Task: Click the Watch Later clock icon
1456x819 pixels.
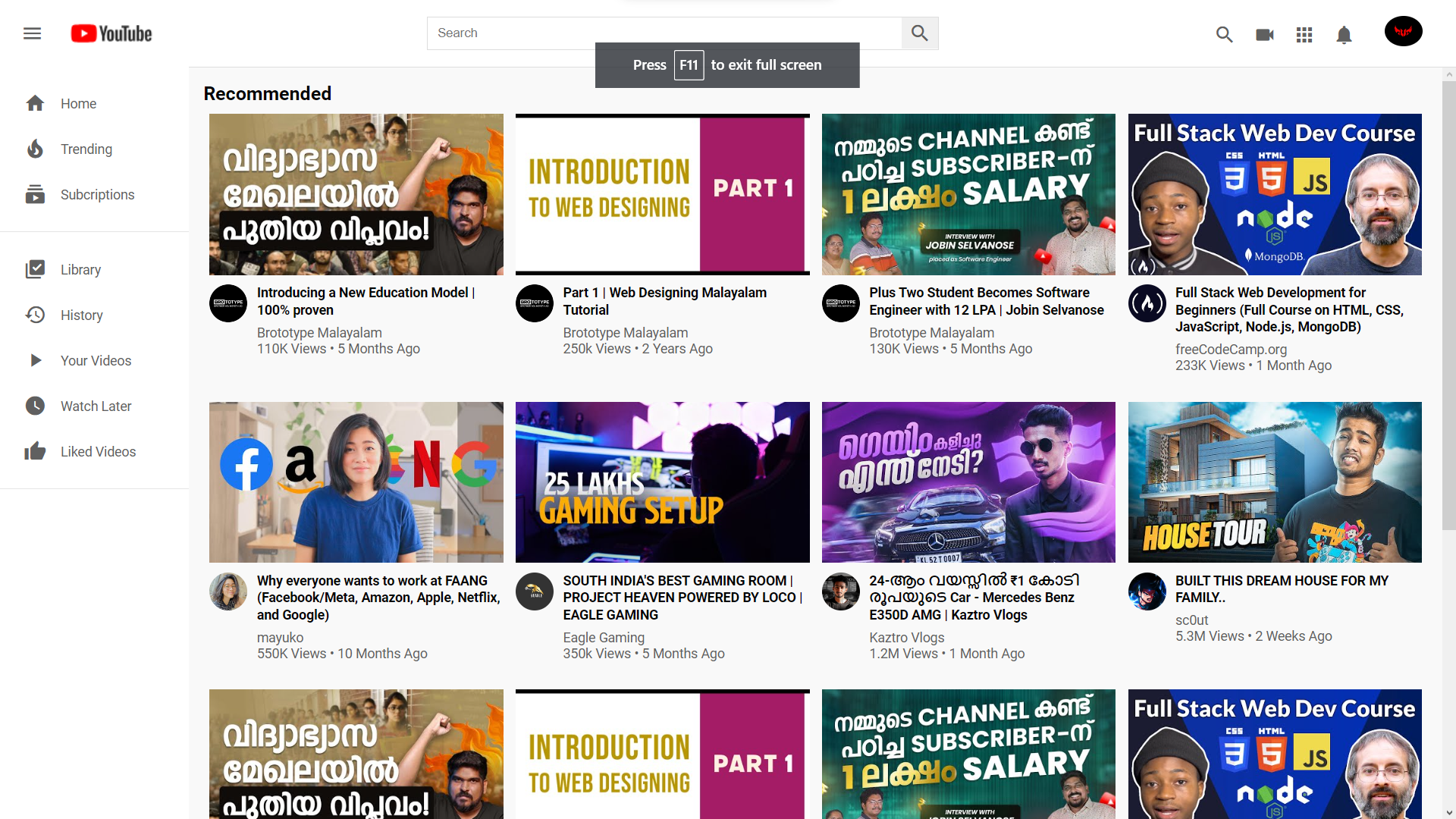Action: point(35,406)
